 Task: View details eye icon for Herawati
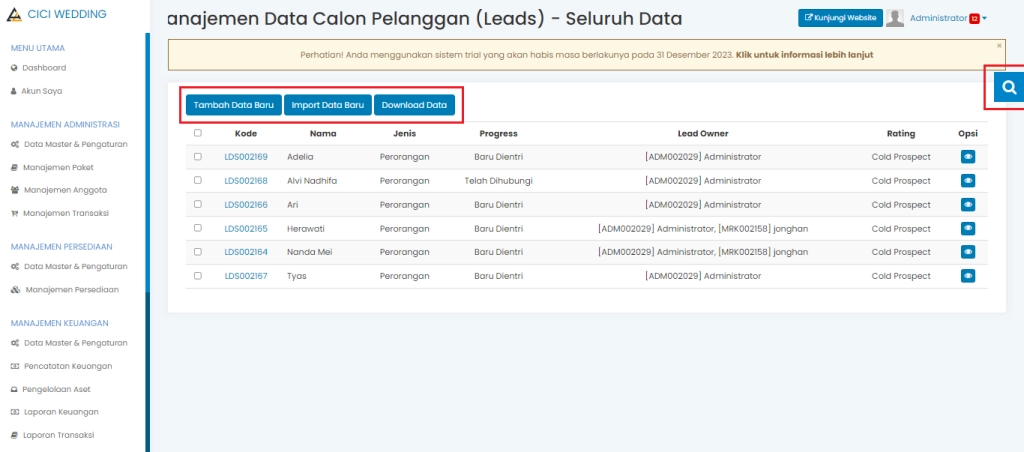pyautogui.click(x=968, y=228)
